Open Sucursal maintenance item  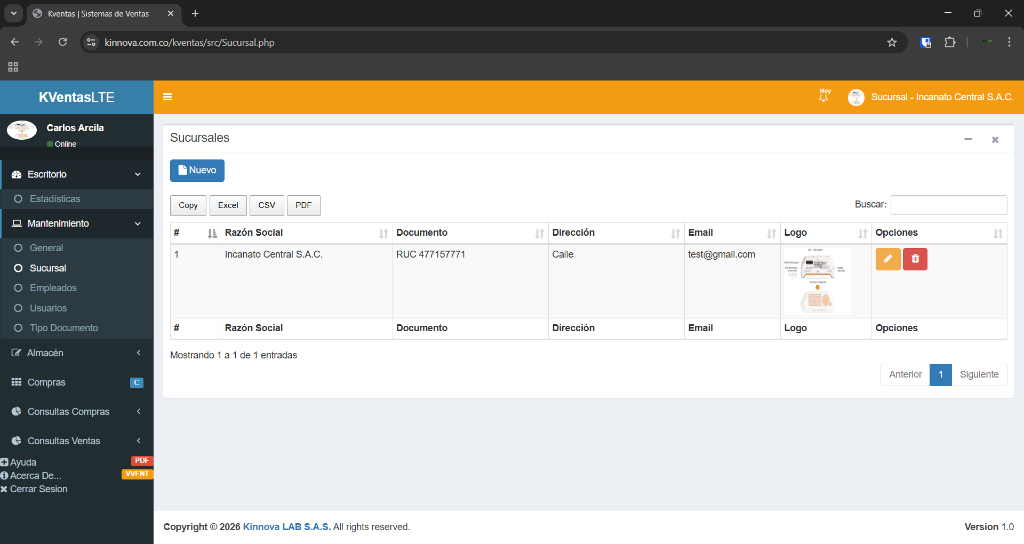(77, 268)
